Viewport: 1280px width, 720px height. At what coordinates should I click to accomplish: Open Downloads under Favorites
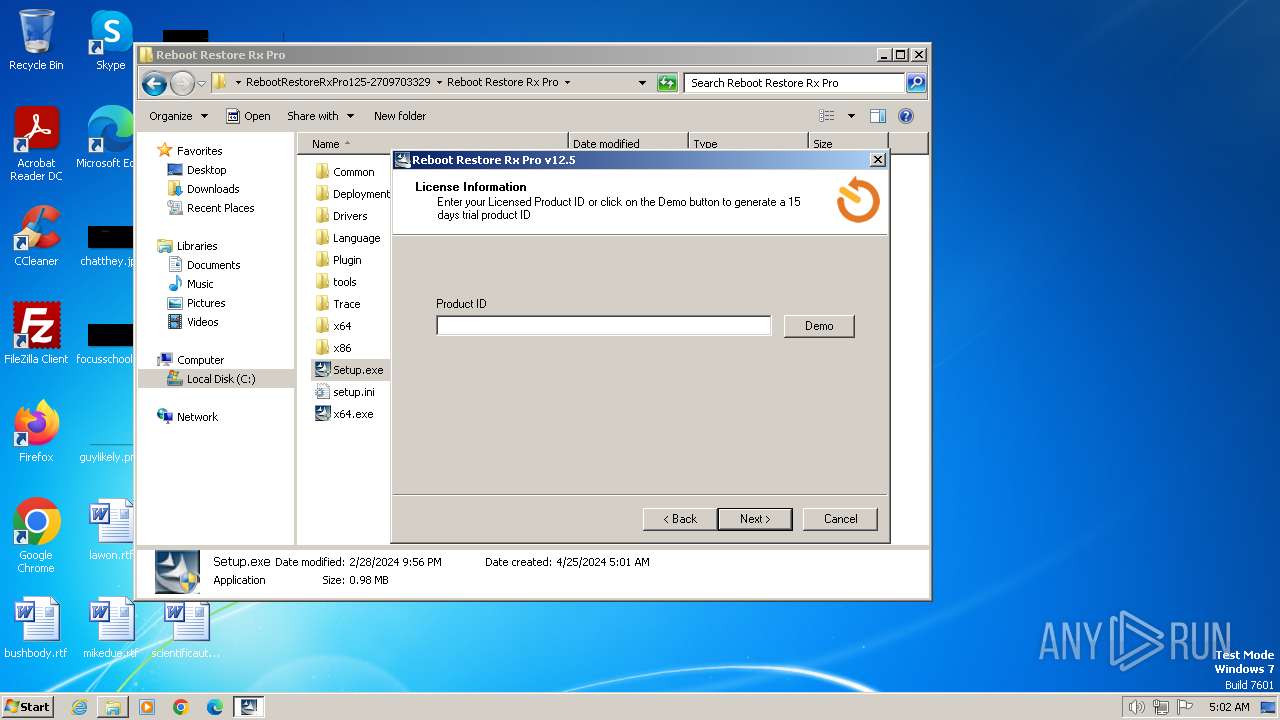coord(203,189)
